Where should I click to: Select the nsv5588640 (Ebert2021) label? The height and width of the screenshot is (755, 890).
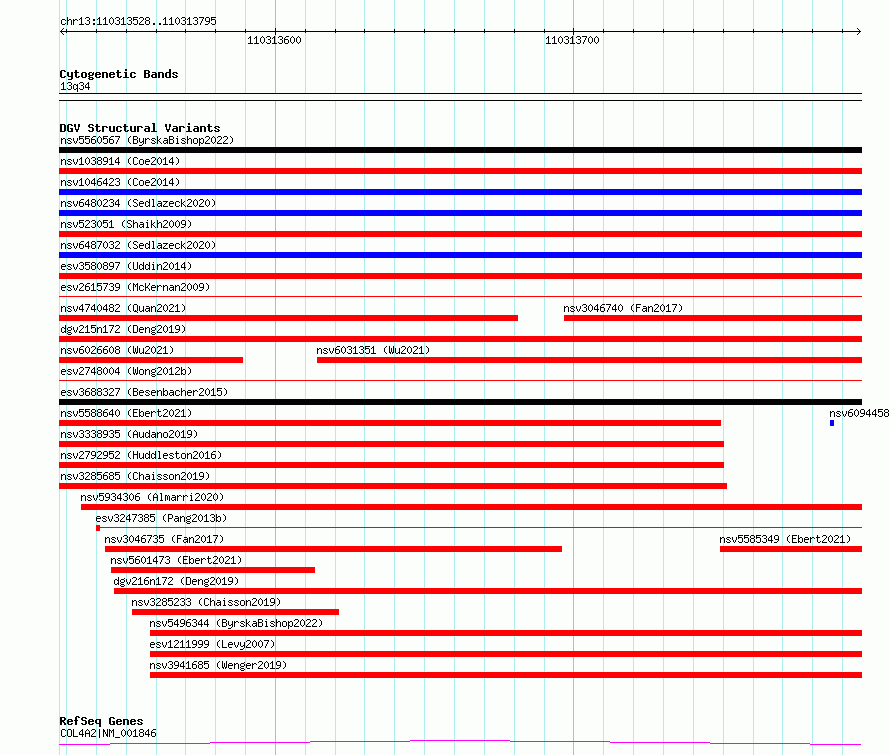126,413
